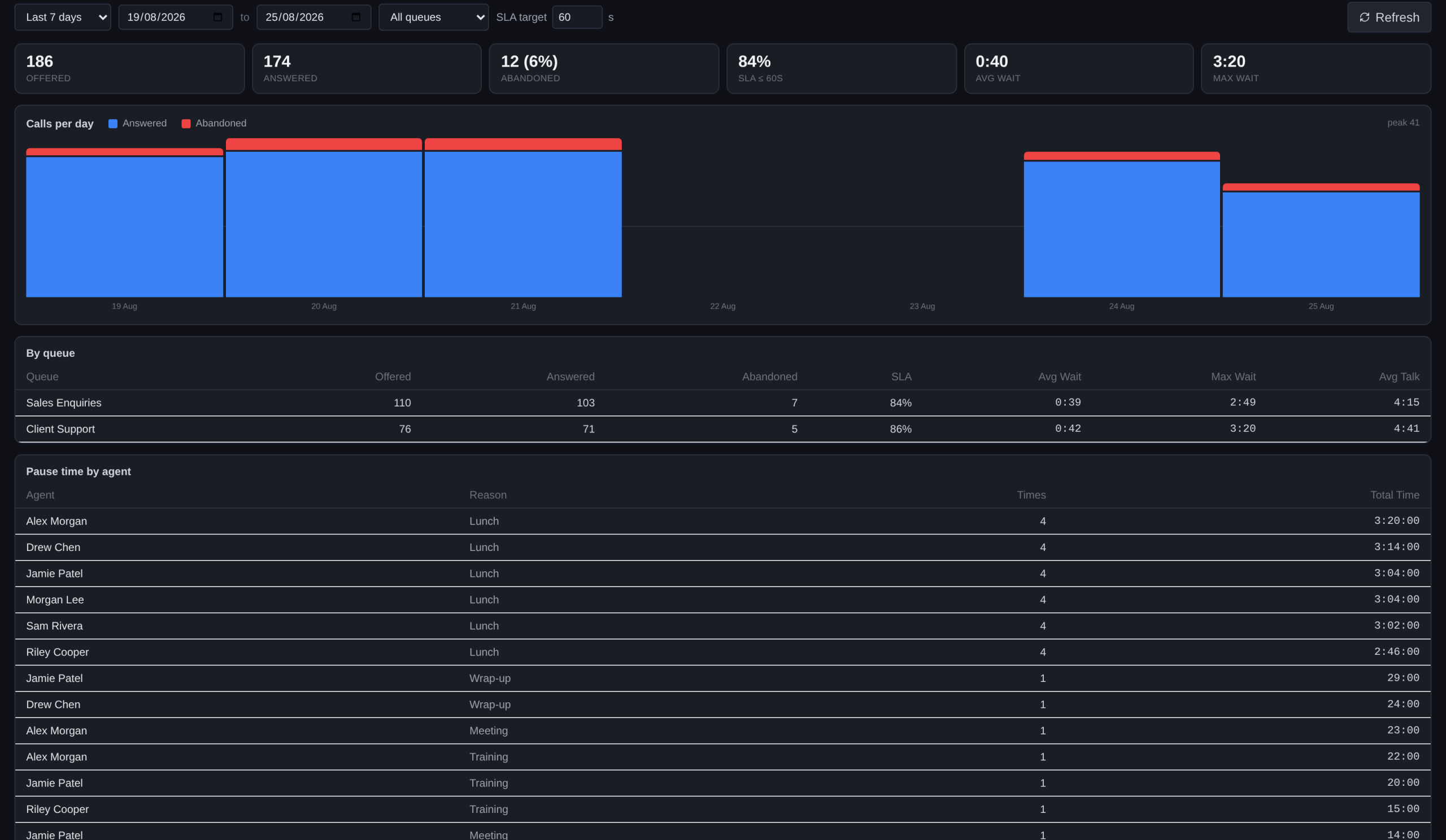
Task: Open the Last 7 days range dropdown
Action: [63, 17]
